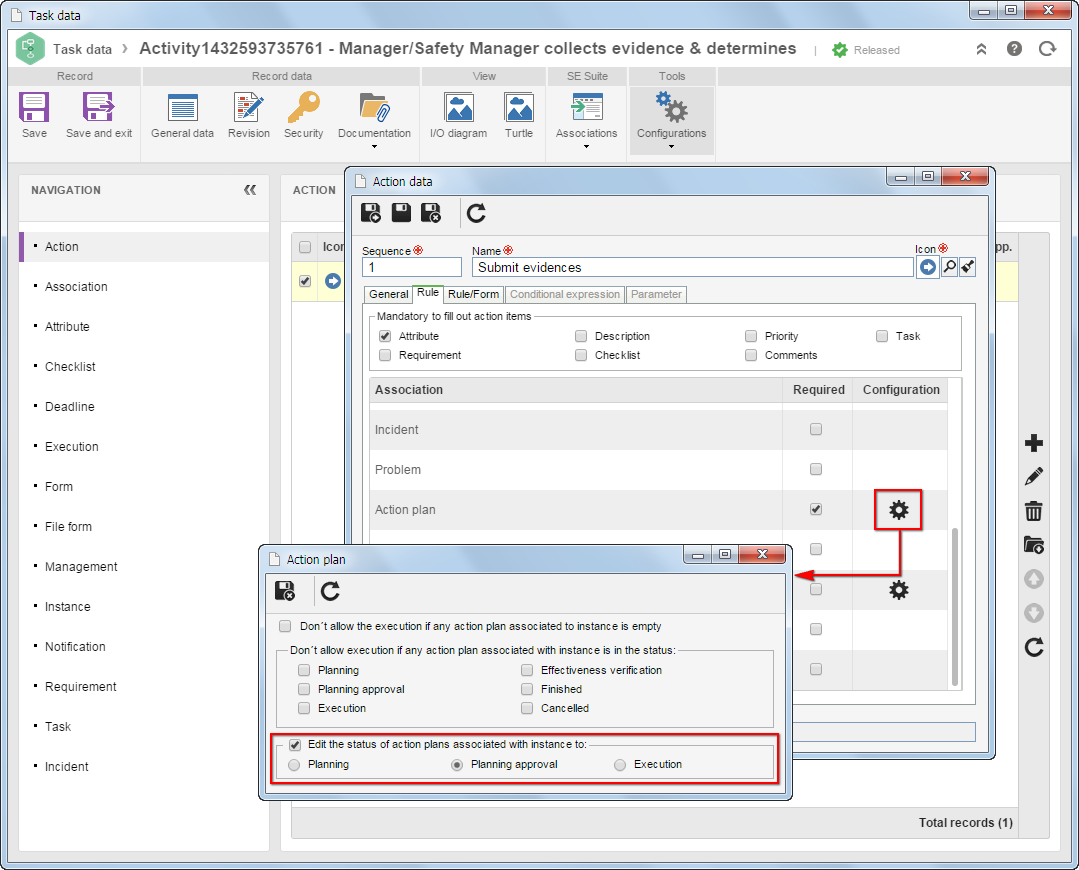This screenshot has width=1079, height=870.
Task: Enable the Description mandatory checkbox
Action: point(581,336)
